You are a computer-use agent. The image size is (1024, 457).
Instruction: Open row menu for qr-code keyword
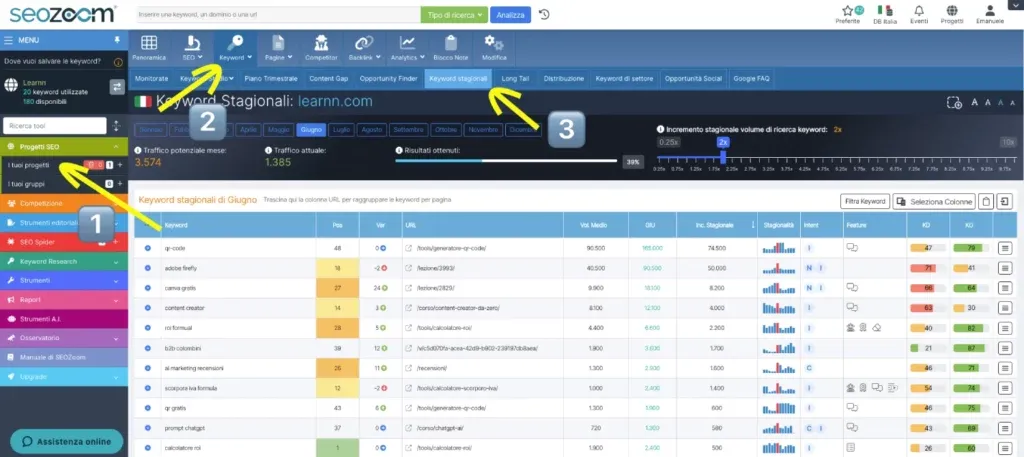pyautogui.click(x=1004, y=248)
